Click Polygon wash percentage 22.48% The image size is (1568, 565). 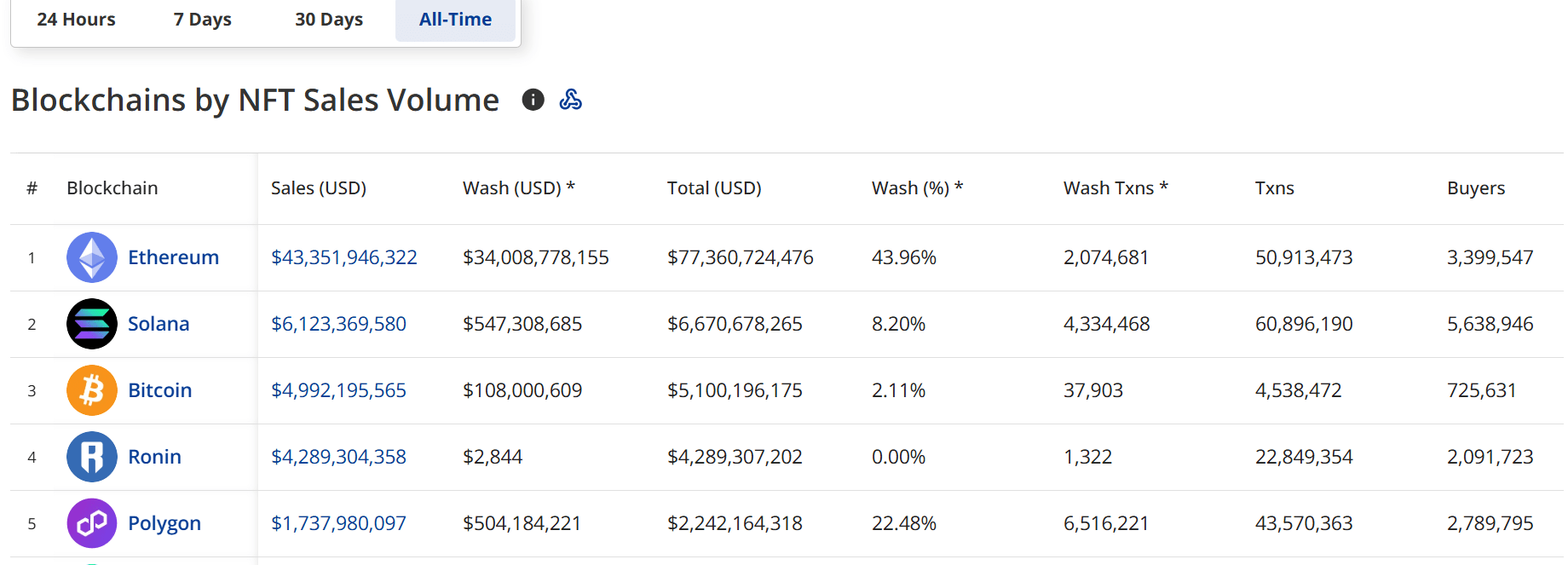pyautogui.click(x=904, y=523)
